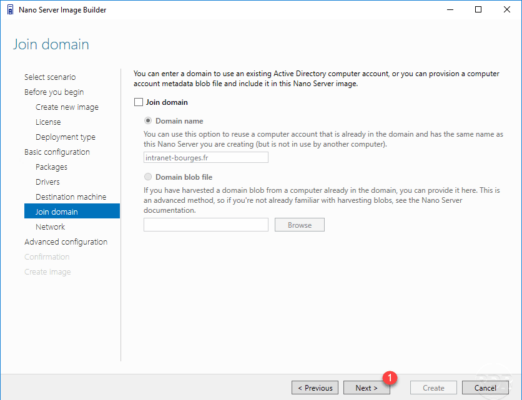Open the Basic configuration step
This screenshot has width=522, height=400.
click(57, 152)
